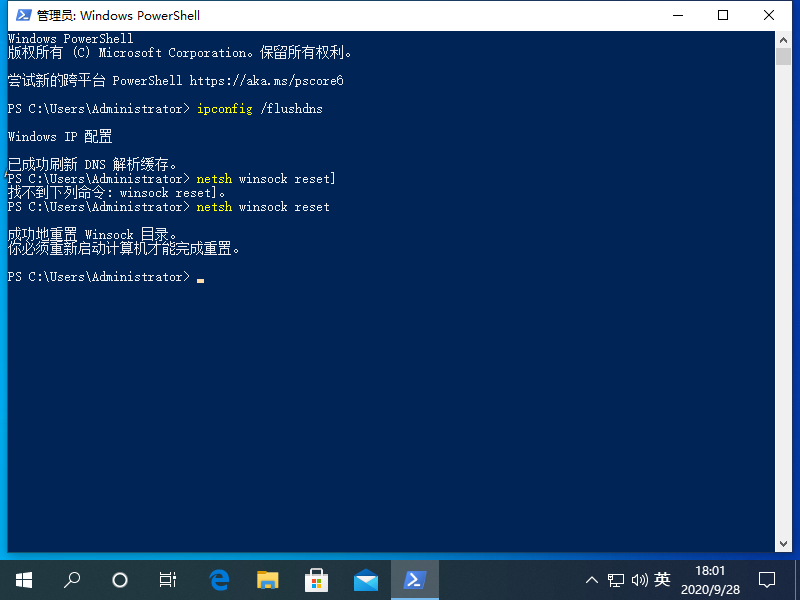
Task: Open the Action Center notification icon
Action: [766, 579]
